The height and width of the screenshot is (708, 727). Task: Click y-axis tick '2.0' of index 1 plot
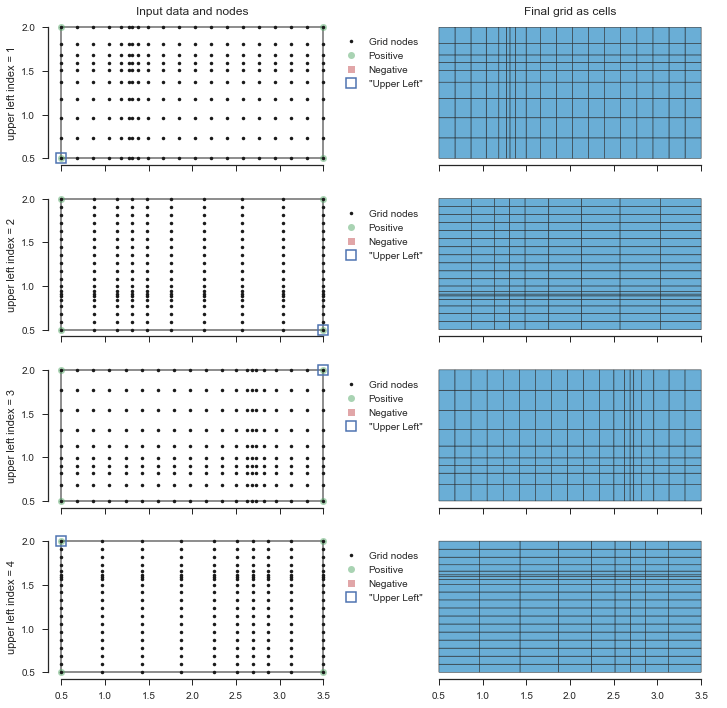pos(28,27)
